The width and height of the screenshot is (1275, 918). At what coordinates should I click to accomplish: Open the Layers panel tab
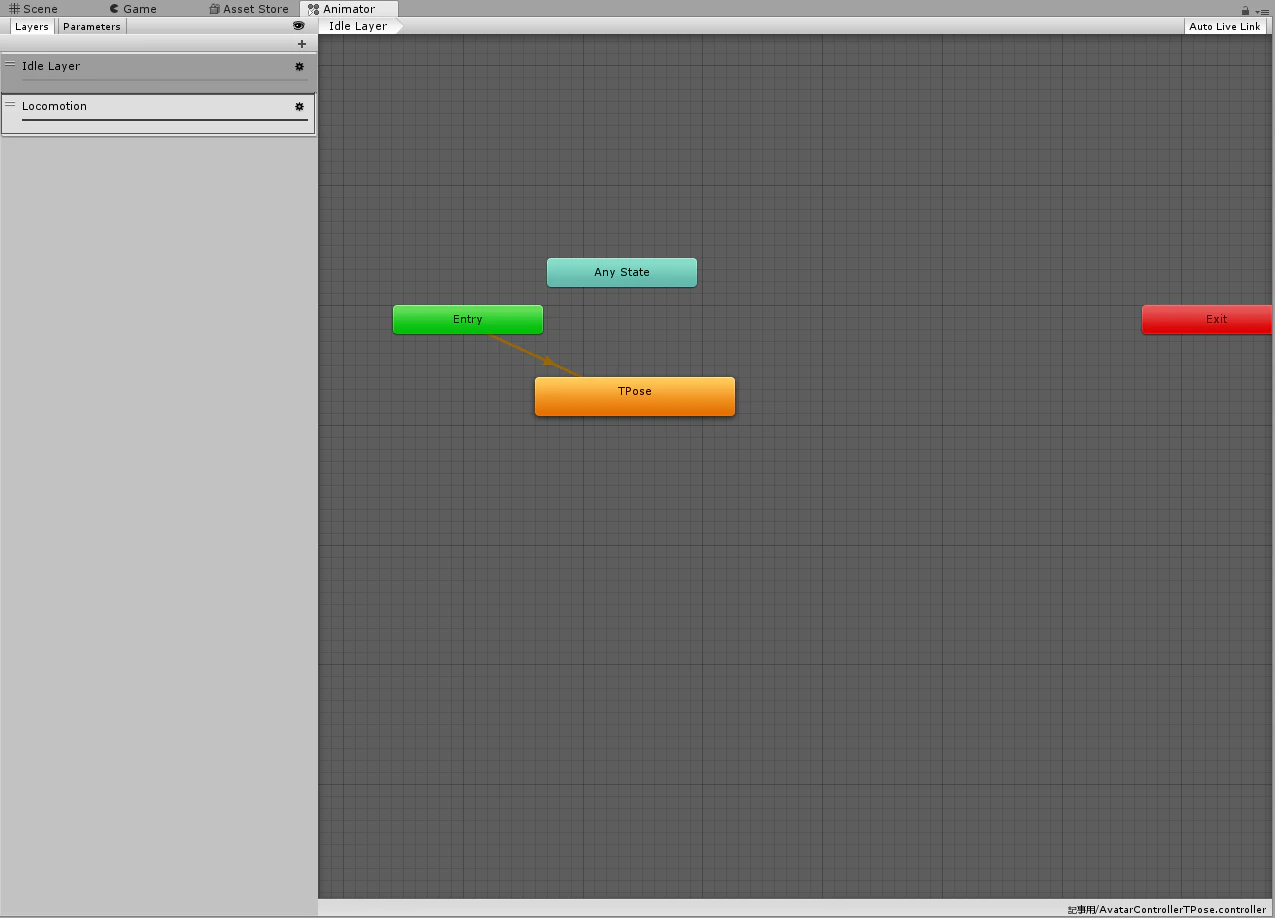pyautogui.click(x=31, y=27)
